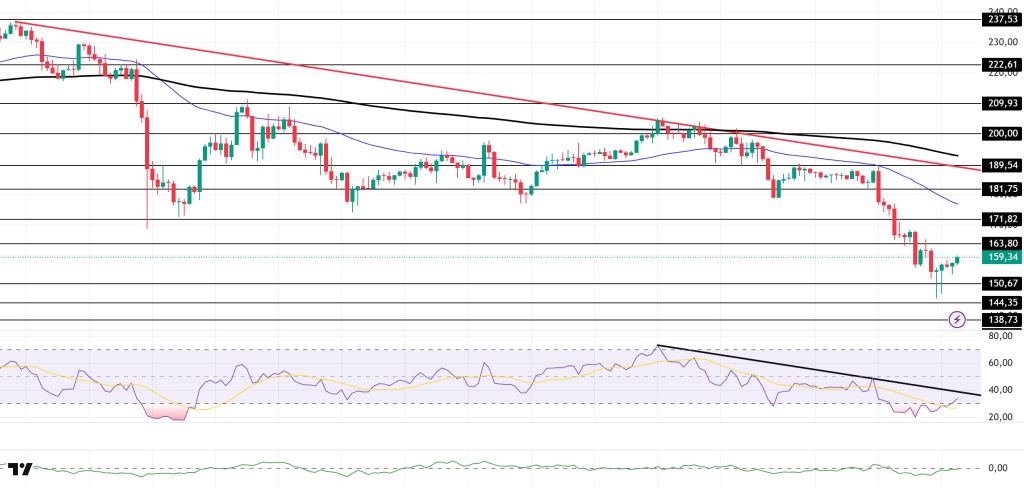The image size is (1024, 492).
Task: Click the 150,67 support level label
Action: coord(1000,284)
